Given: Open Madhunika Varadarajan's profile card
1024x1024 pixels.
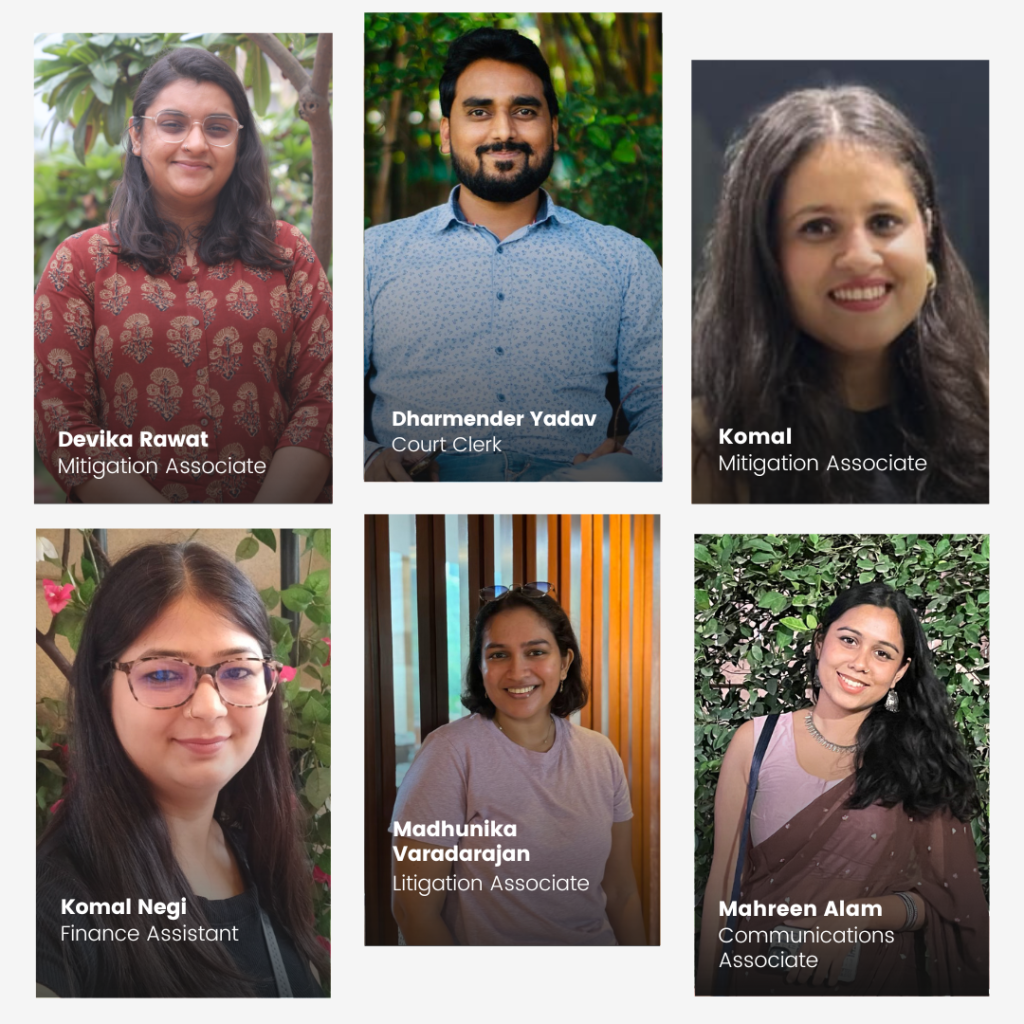Looking at the screenshot, I should [x=512, y=729].
